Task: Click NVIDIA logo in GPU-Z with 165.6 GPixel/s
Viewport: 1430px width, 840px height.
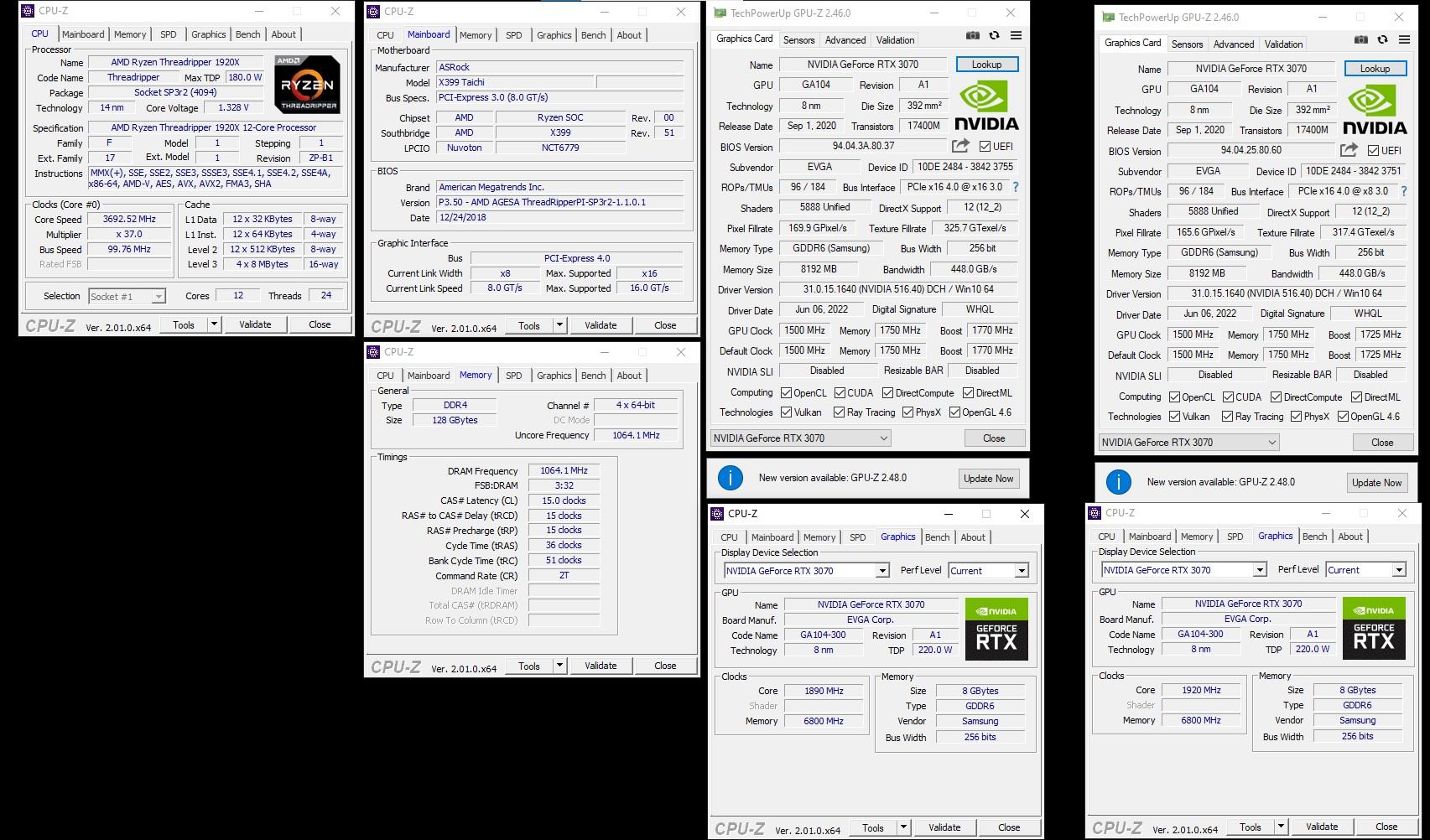Action: click(1375, 110)
